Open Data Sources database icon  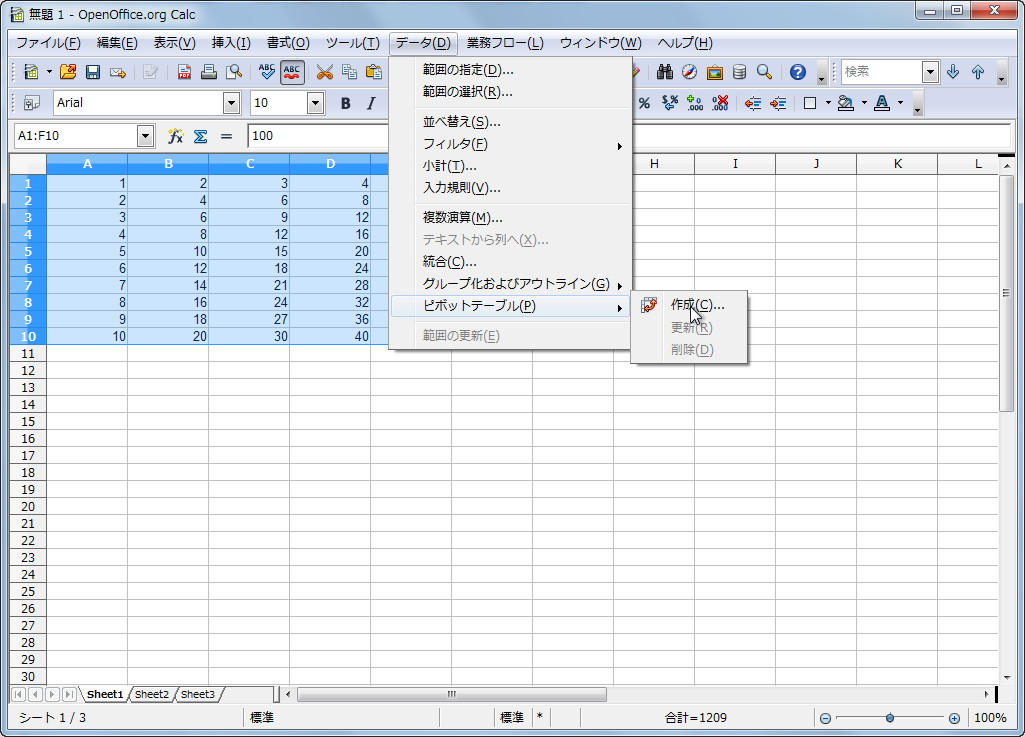point(739,72)
